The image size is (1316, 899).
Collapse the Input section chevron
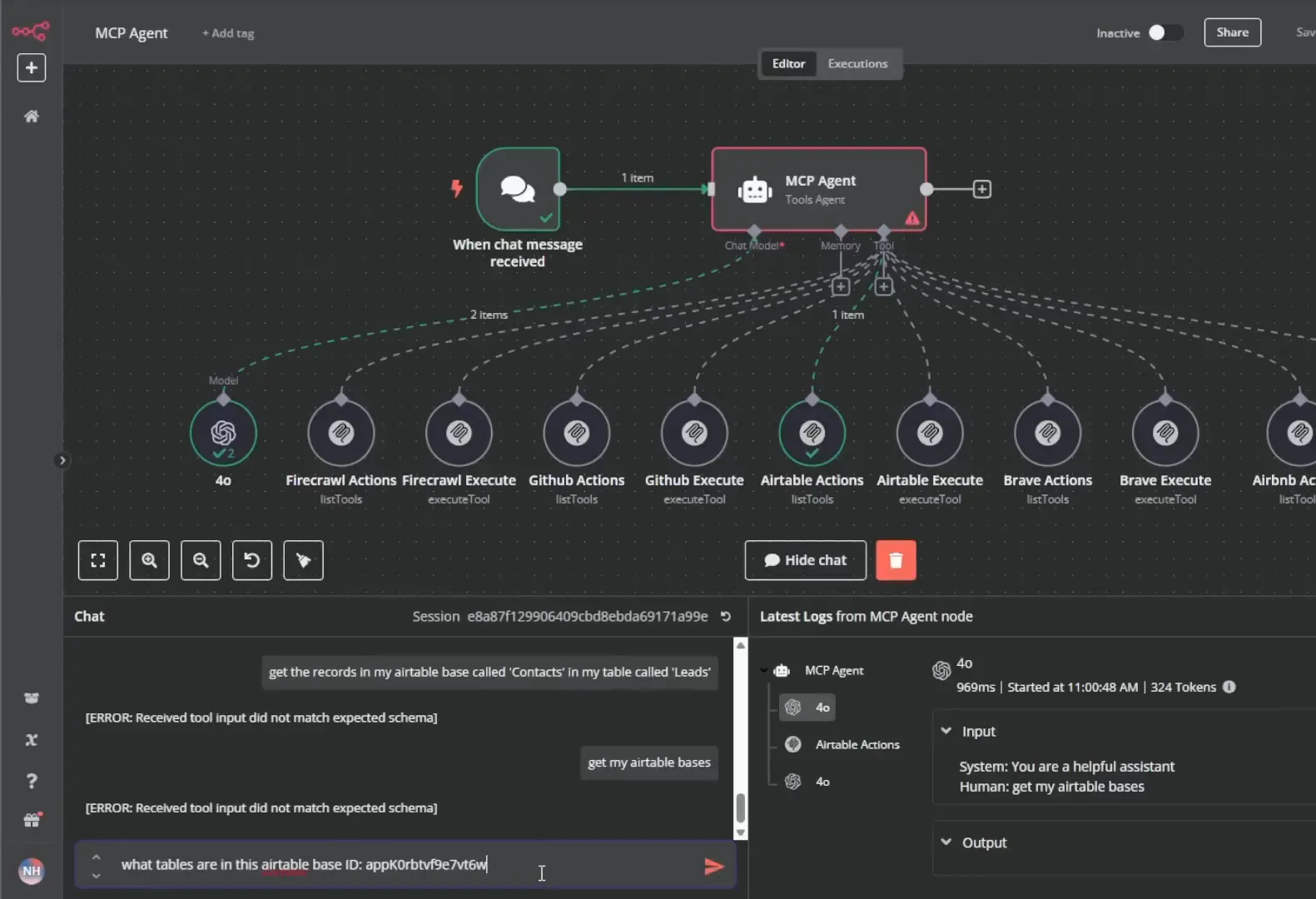point(946,731)
